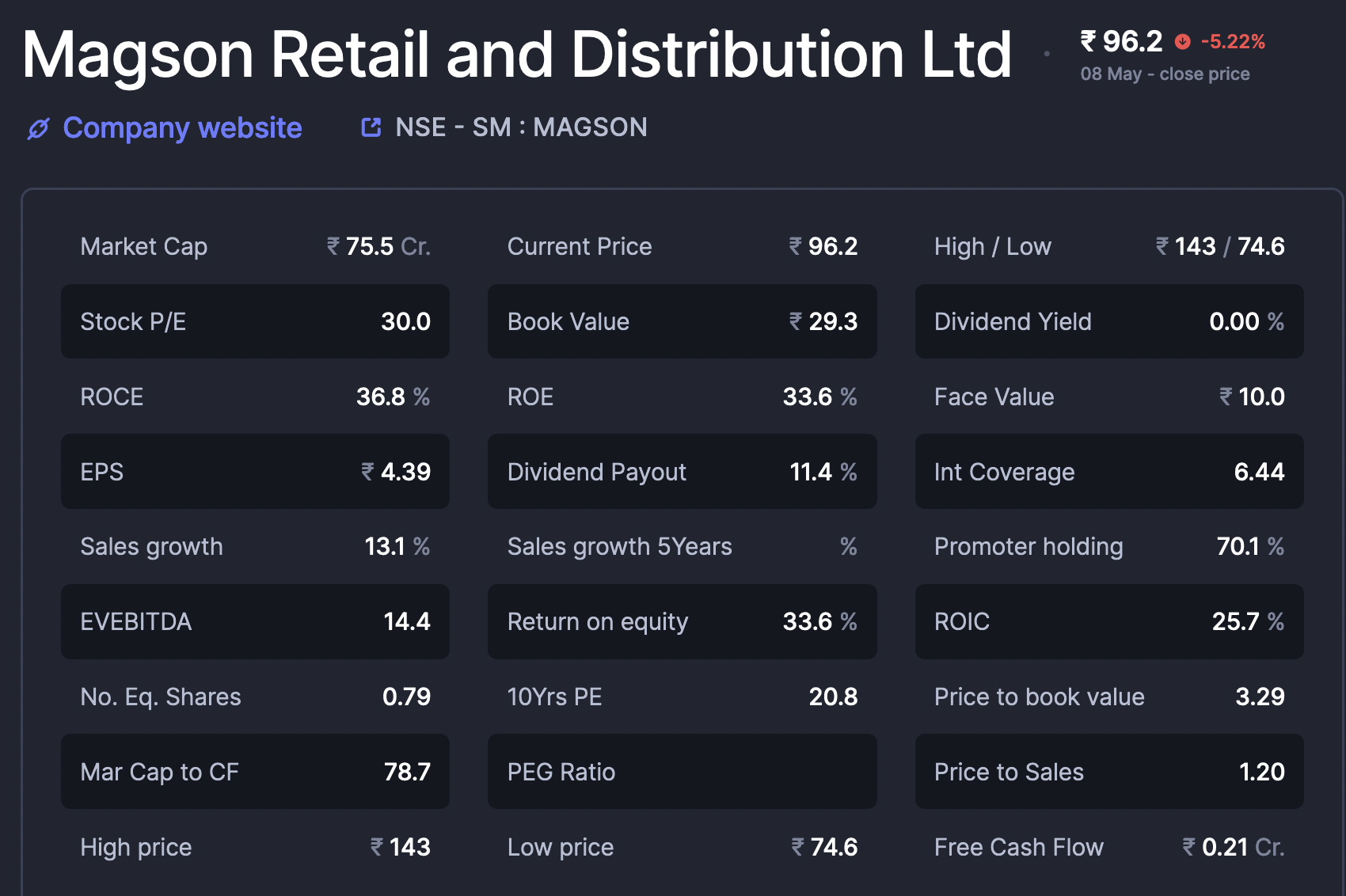This screenshot has height=896, width=1346.
Task: Open the Company website link
Action: click(x=182, y=127)
